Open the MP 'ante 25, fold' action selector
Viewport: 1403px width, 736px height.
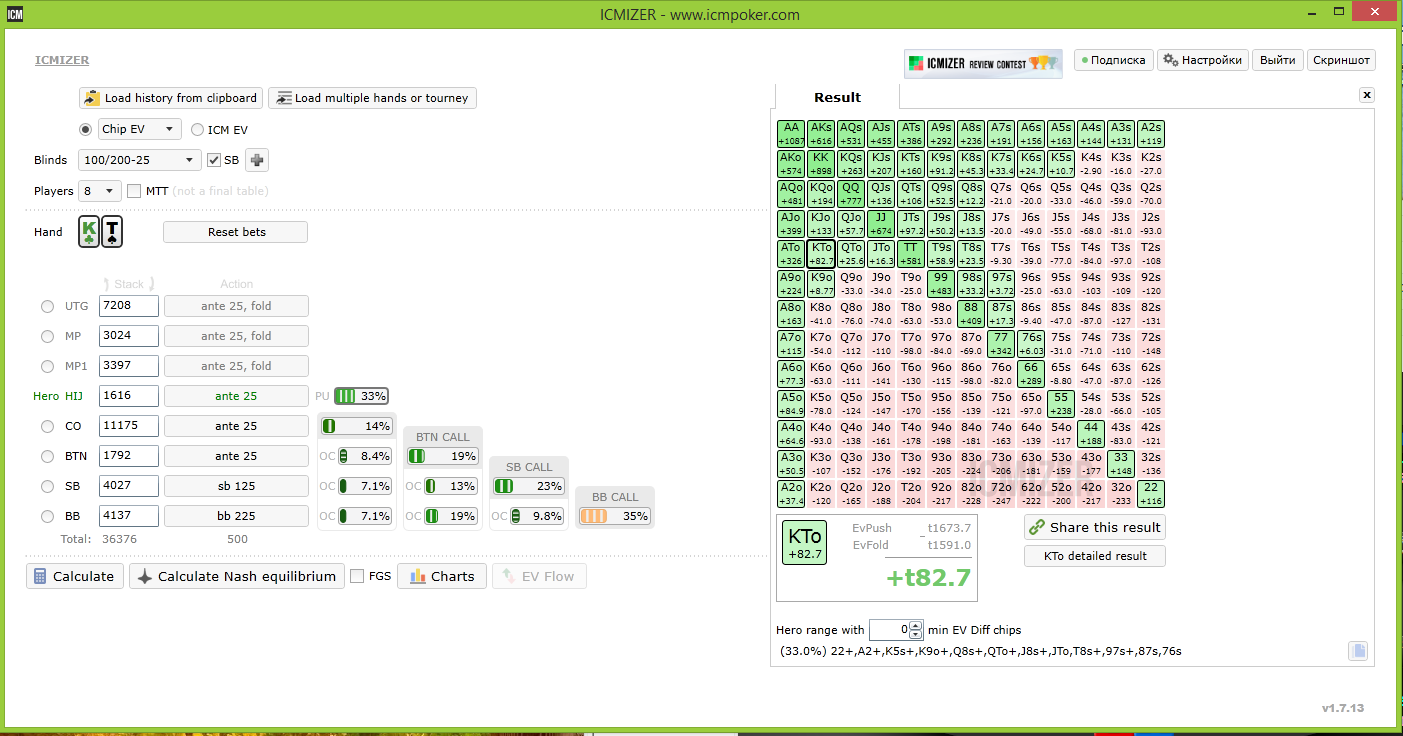click(x=236, y=336)
